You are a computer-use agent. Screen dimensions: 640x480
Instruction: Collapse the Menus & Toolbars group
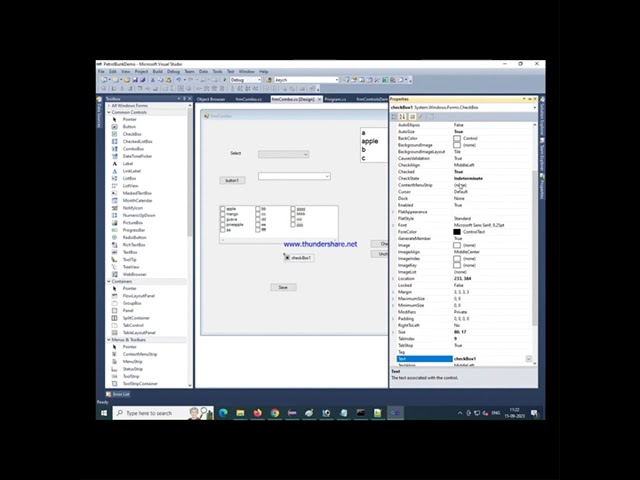[109, 340]
